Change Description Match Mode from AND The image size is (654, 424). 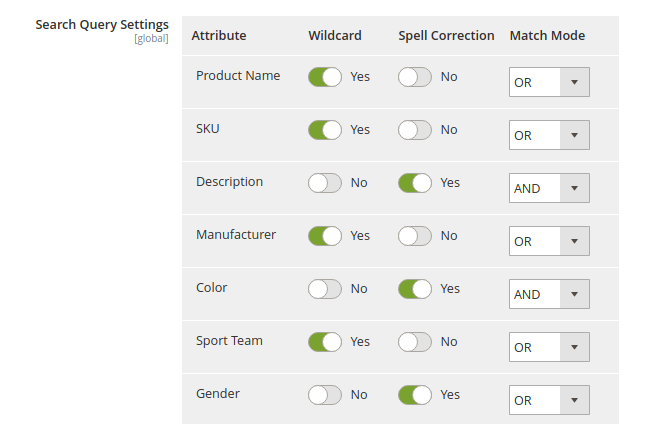tap(549, 188)
